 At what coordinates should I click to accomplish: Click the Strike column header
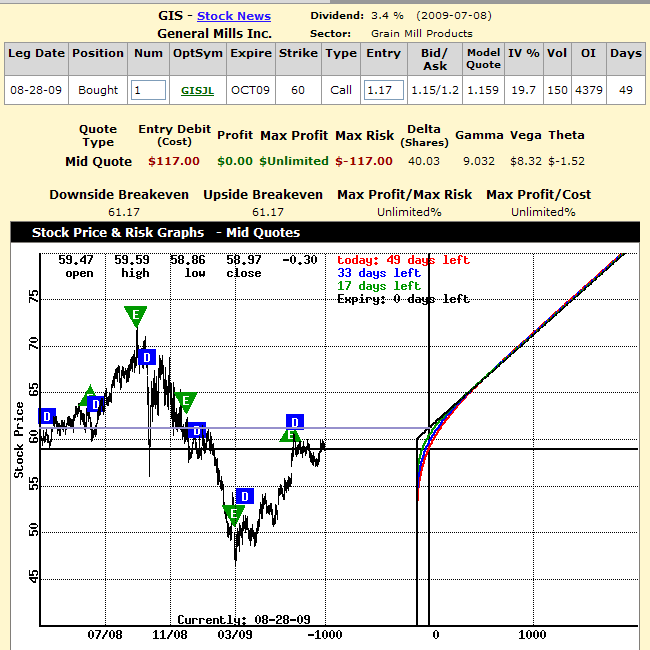pyautogui.click(x=298, y=53)
